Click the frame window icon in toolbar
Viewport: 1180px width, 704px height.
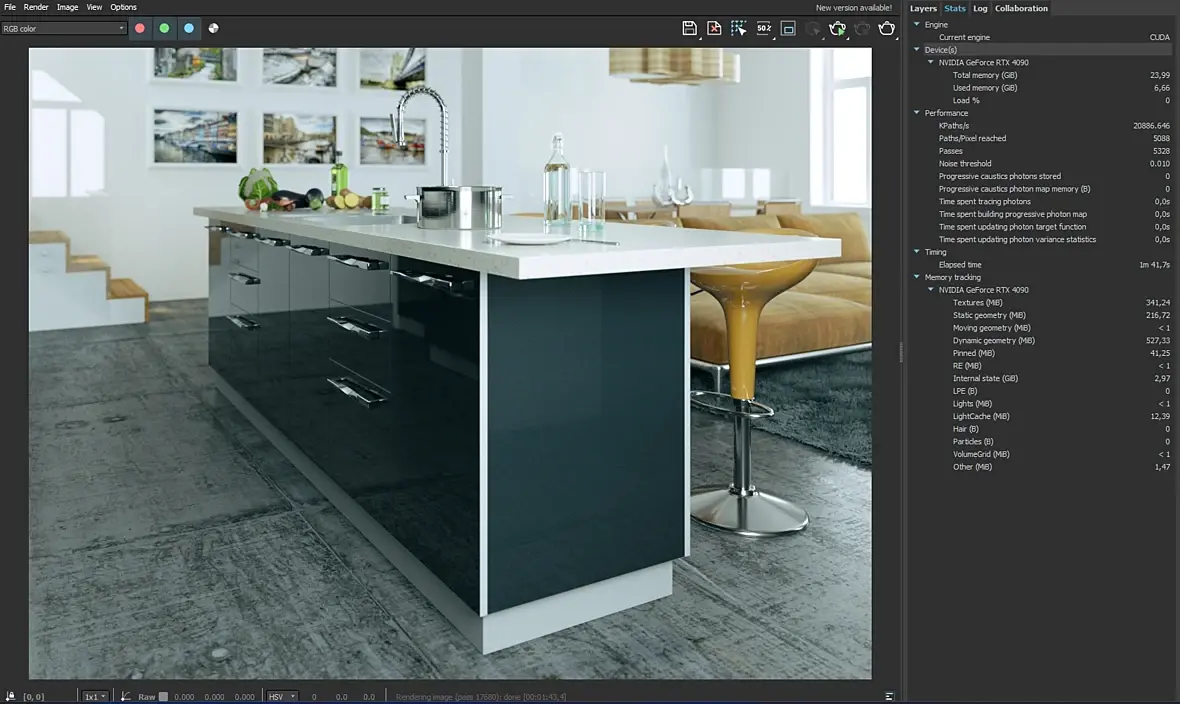(x=788, y=28)
